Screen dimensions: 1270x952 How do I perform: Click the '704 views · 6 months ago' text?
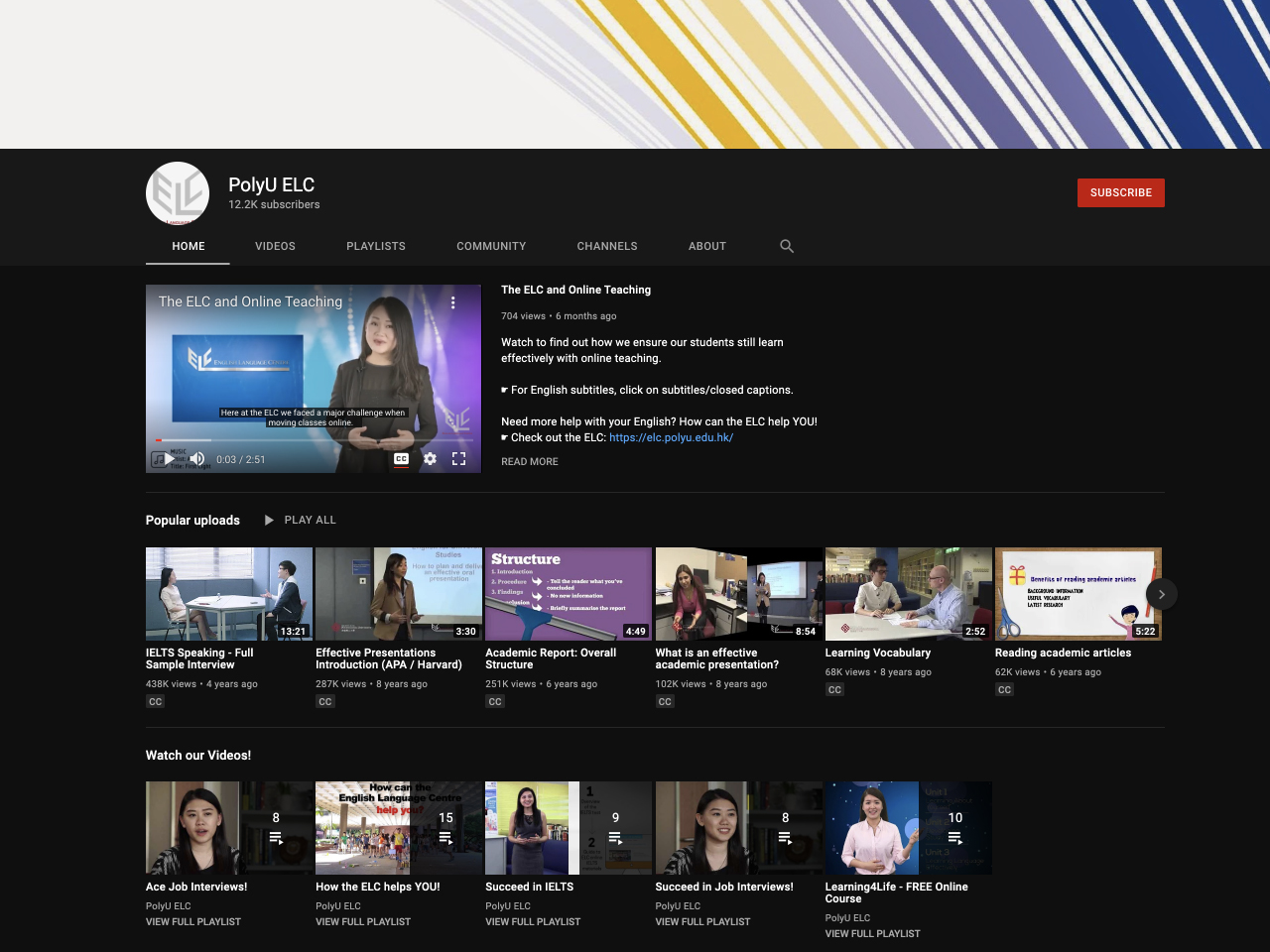click(559, 316)
